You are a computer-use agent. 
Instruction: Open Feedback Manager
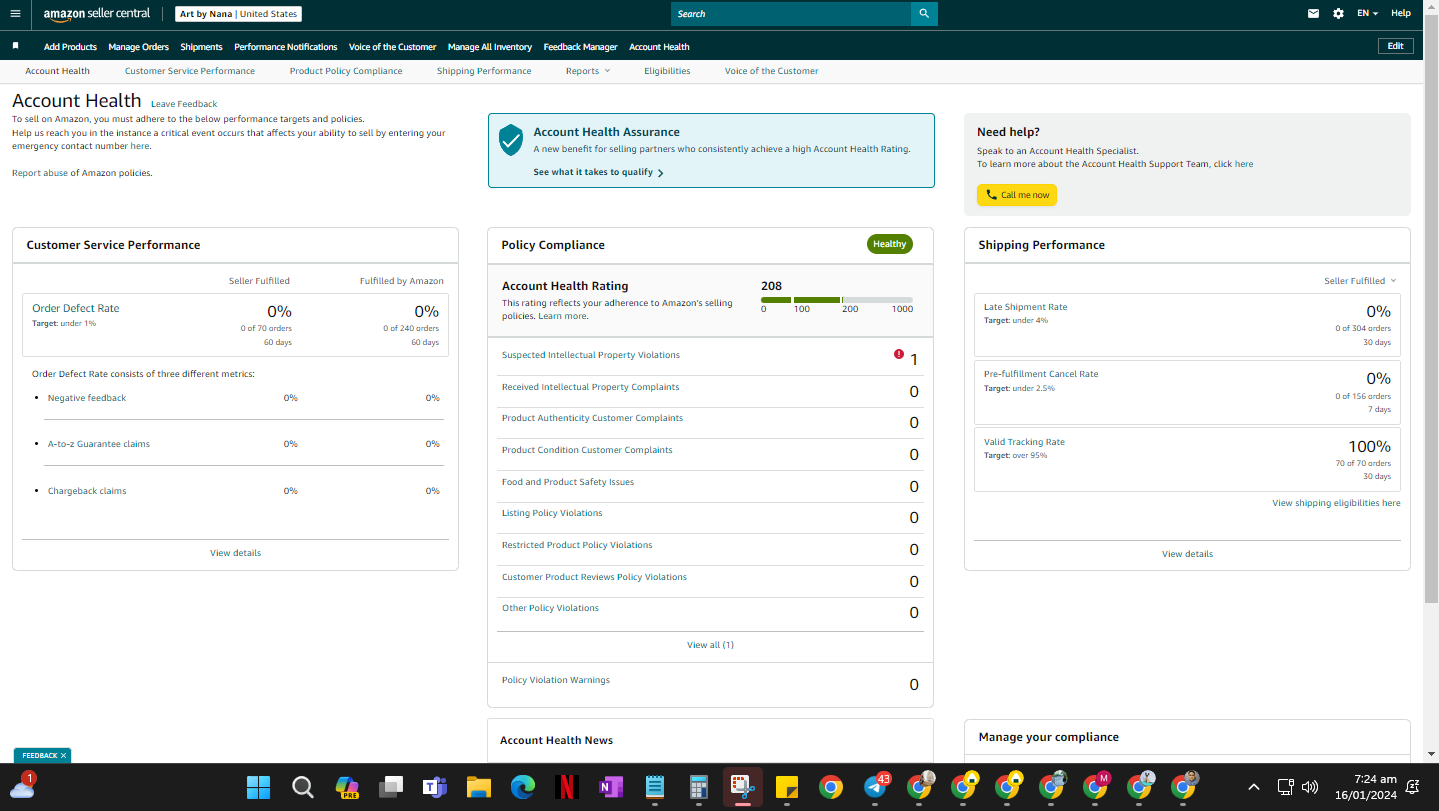[580, 47]
